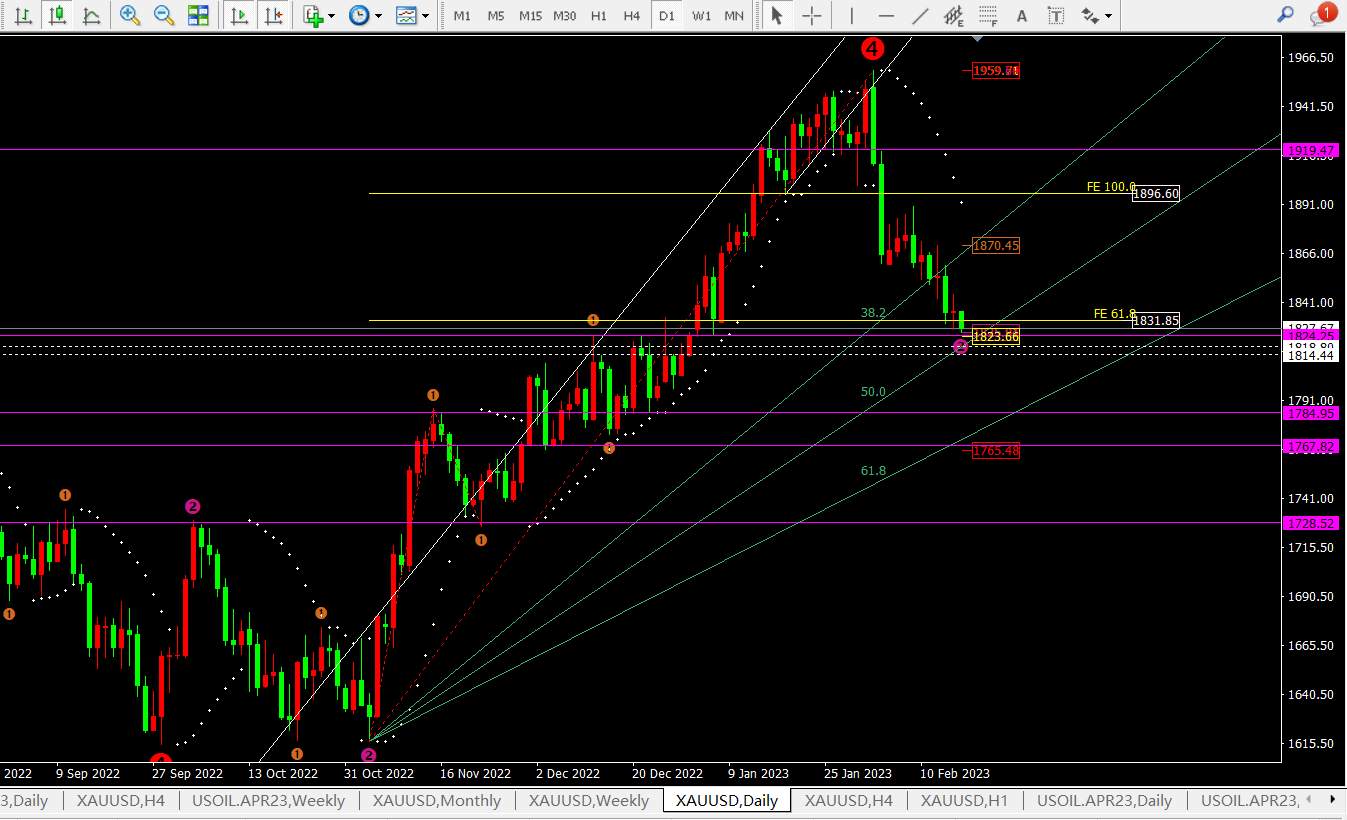Activate the standard cursor arrow tool
Viewport: 1347px width, 820px height.
[777, 15]
